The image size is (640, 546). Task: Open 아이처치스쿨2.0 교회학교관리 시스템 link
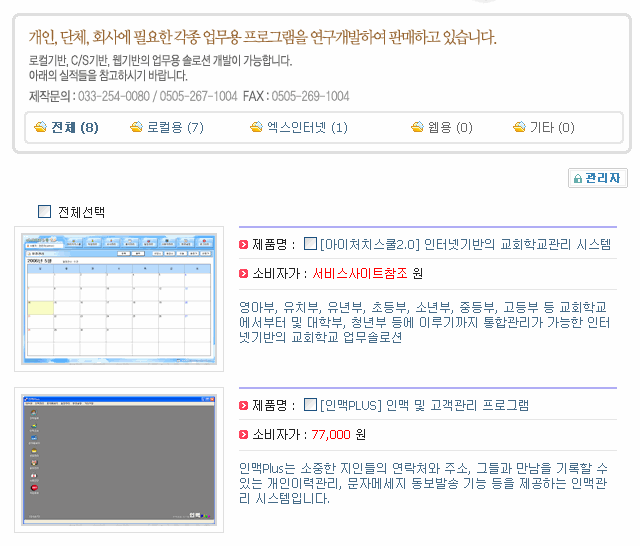point(465,244)
